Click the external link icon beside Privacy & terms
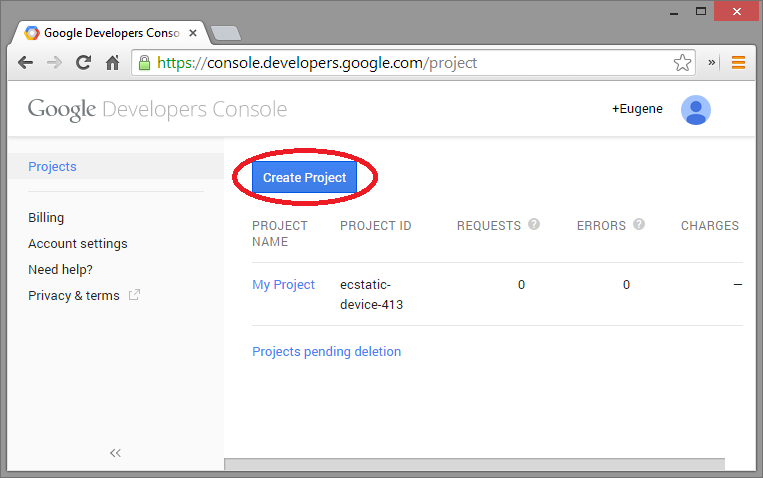763x478 pixels. (134, 294)
